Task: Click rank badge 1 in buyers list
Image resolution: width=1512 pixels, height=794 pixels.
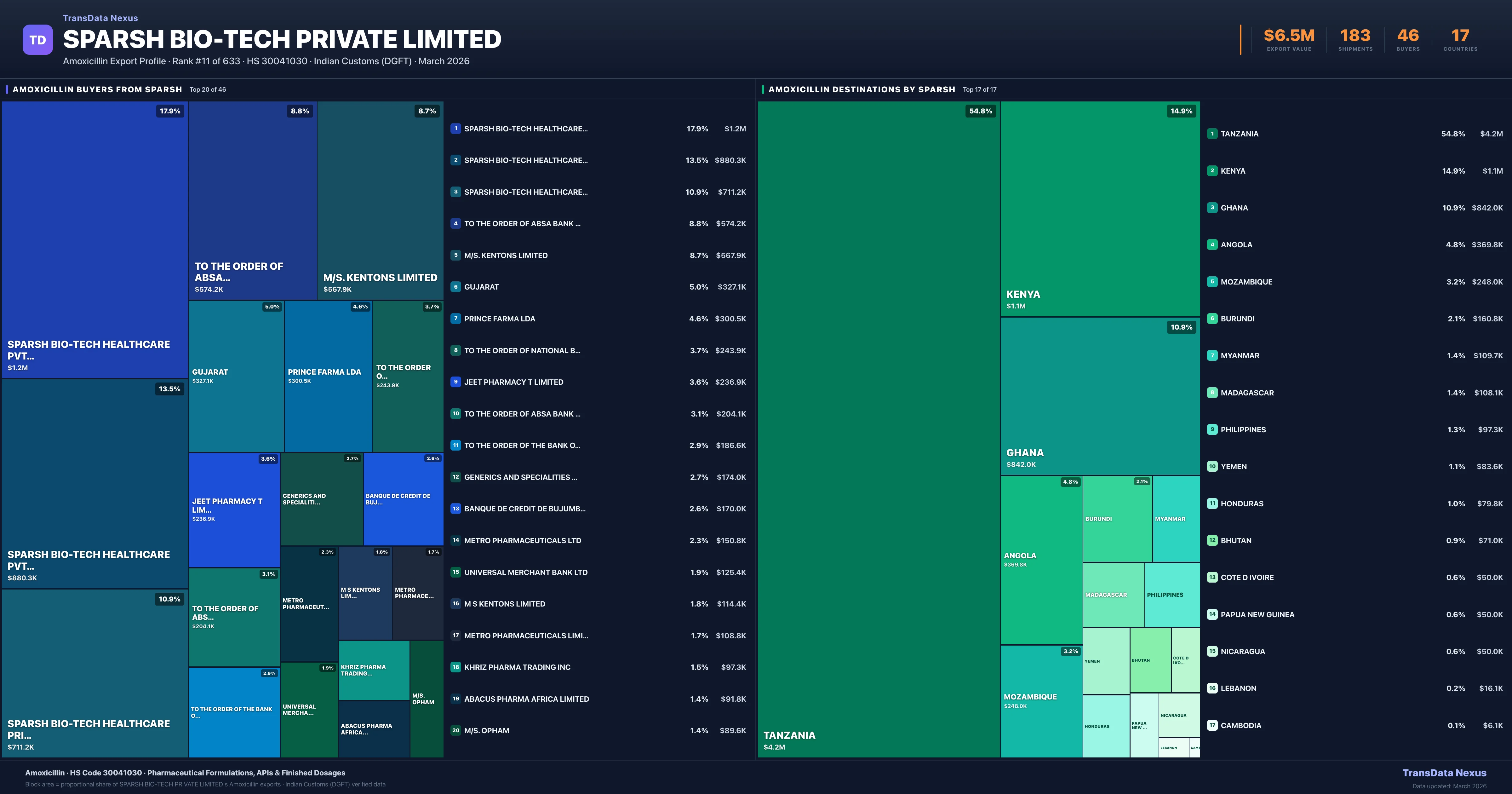Action: pyautogui.click(x=455, y=129)
